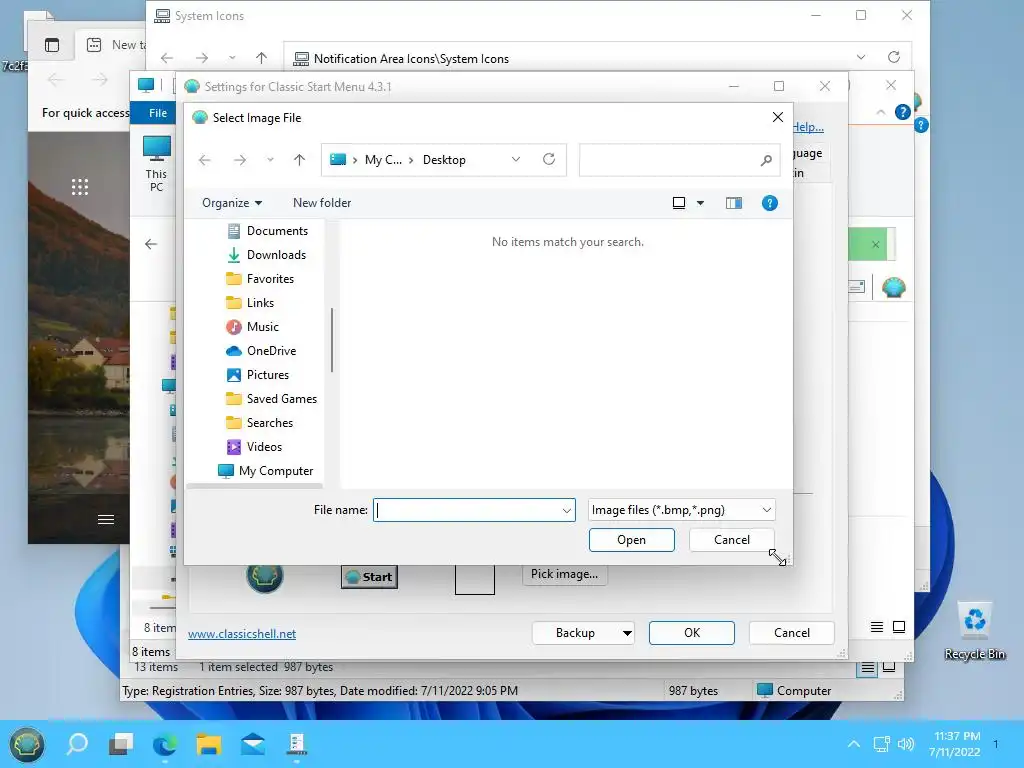This screenshot has width=1024, height=768.
Task: Show hidden tray icons chevron
Action: click(x=854, y=744)
